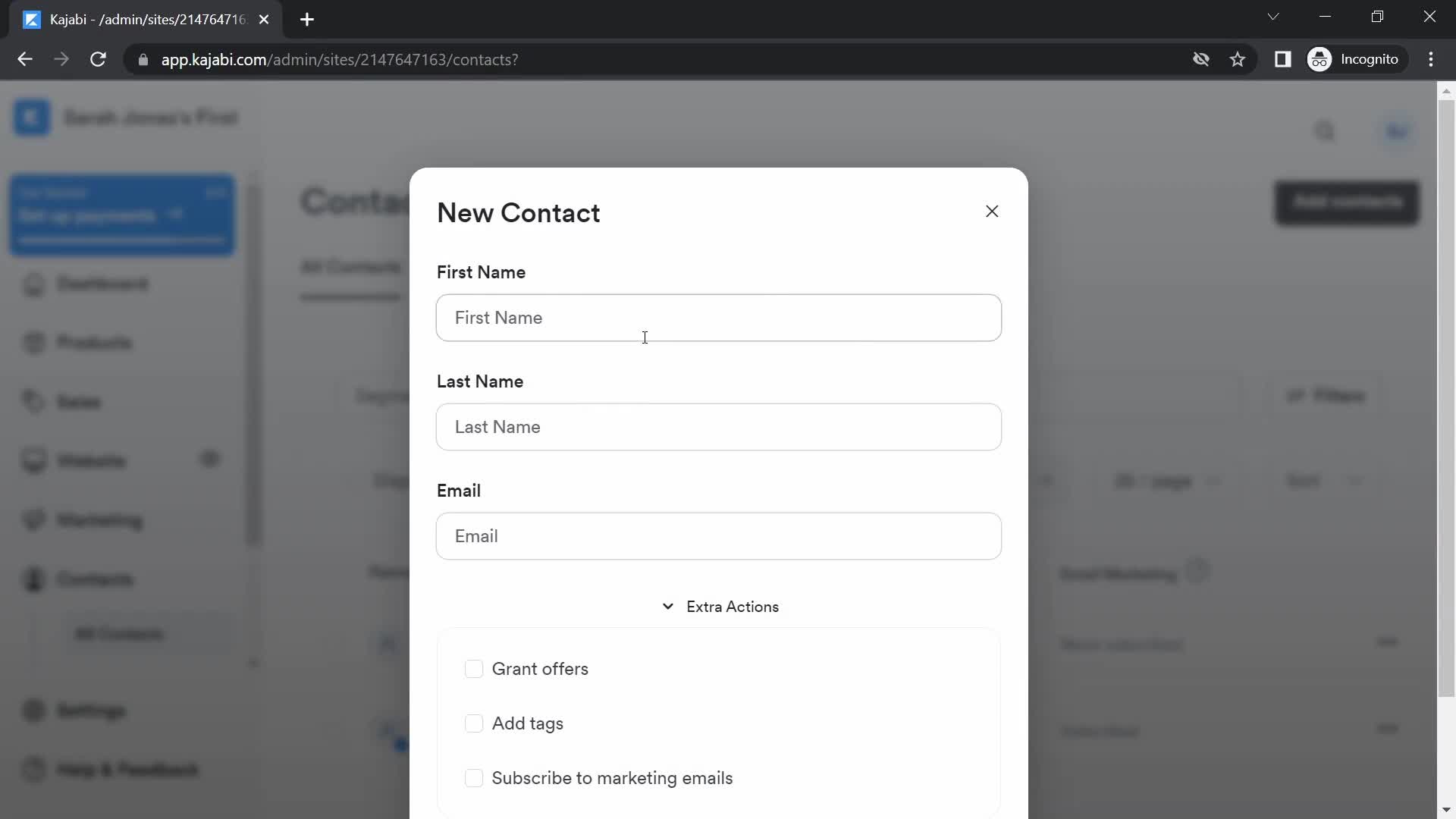Screen dimensions: 1456x819
Task: Open the user avatar menu in header
Action: pos(1397,131)
